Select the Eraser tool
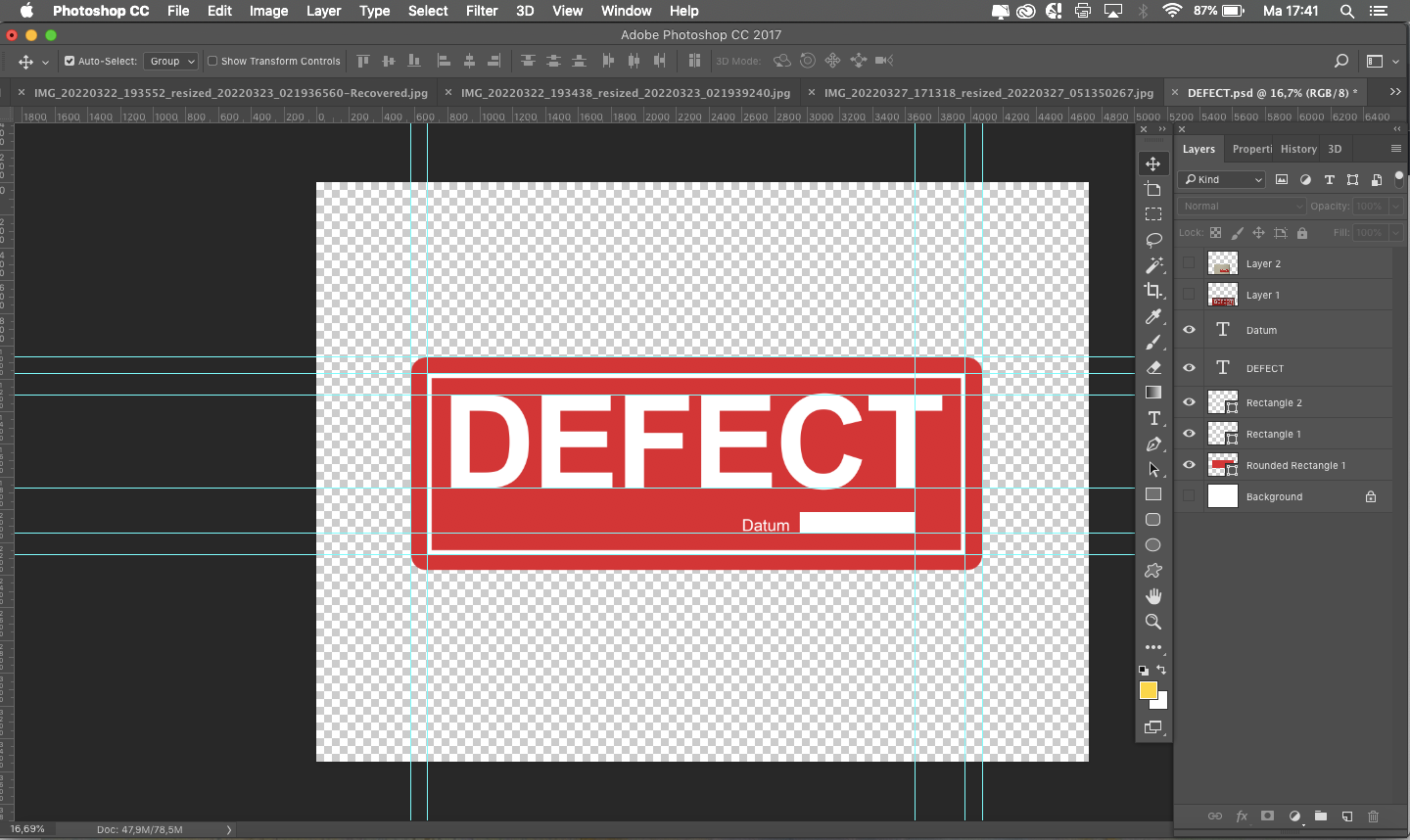 click(1153, 367)
